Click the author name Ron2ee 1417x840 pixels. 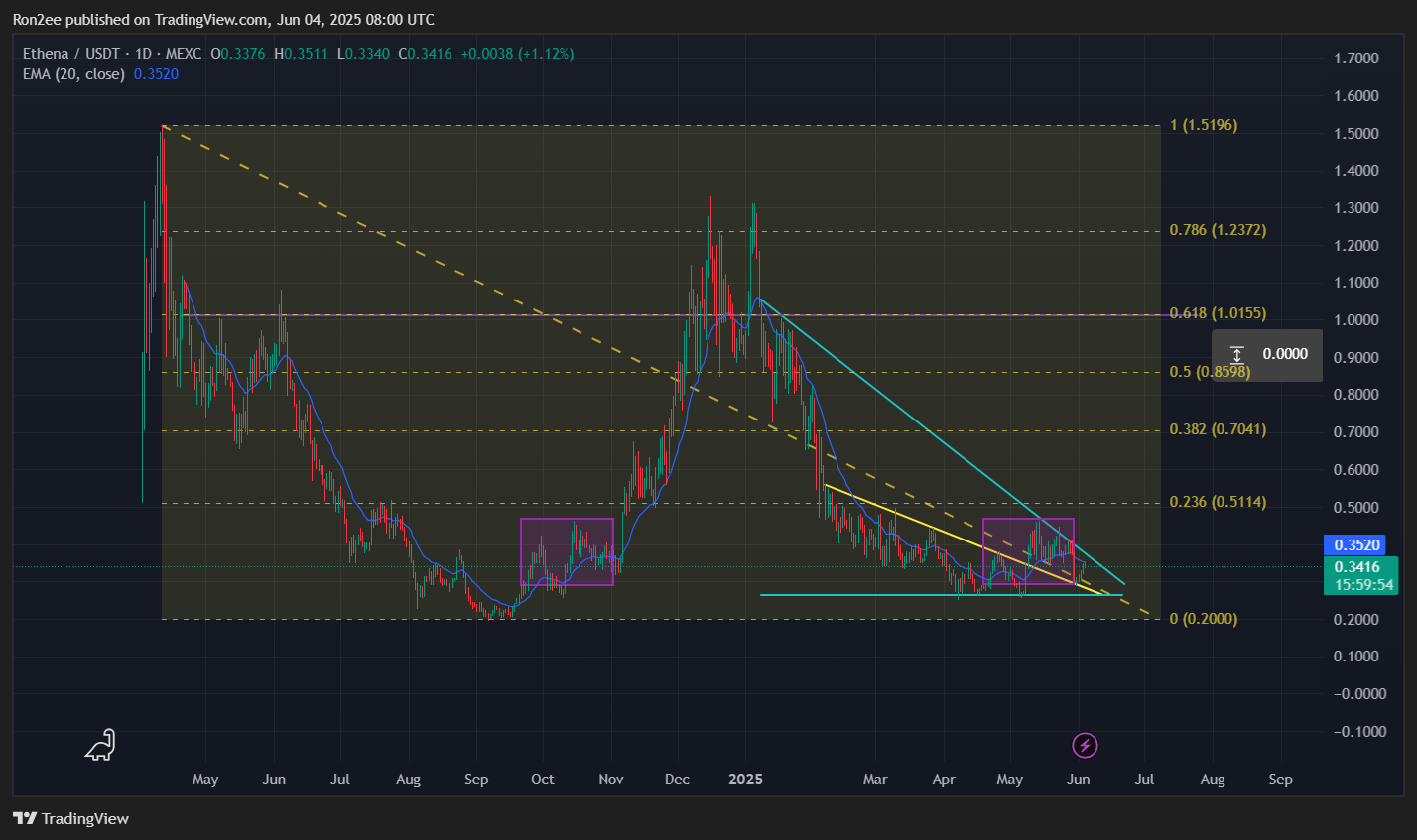tap(38, 18)
